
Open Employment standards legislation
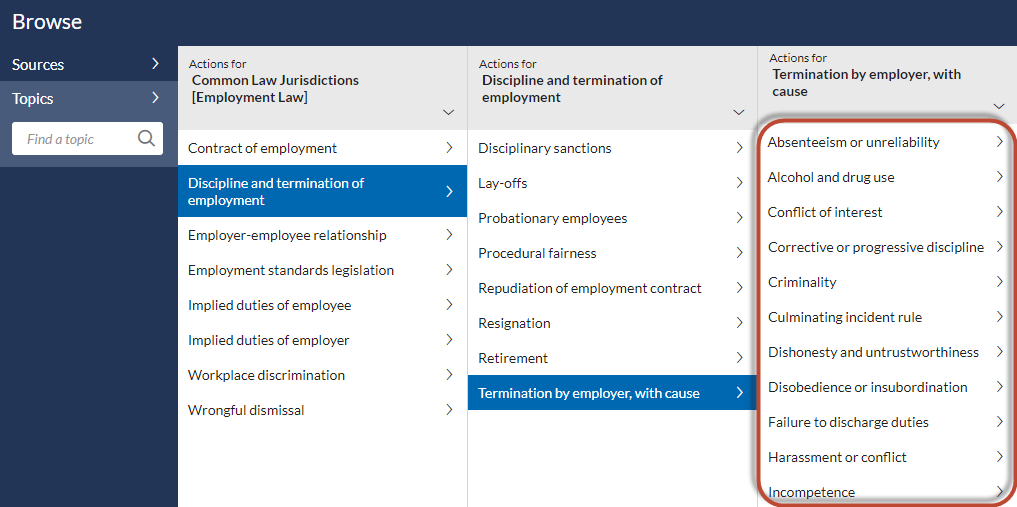point(322,270)
